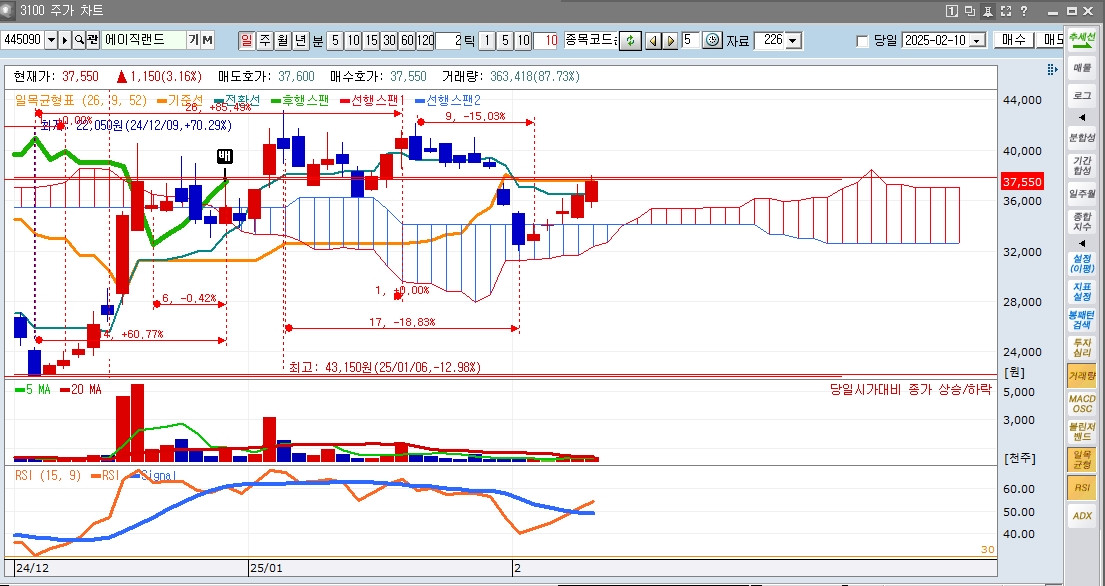Switch to weekly 주 chart period
This screenshot has width=1105, height=586.
coord(264,41)
